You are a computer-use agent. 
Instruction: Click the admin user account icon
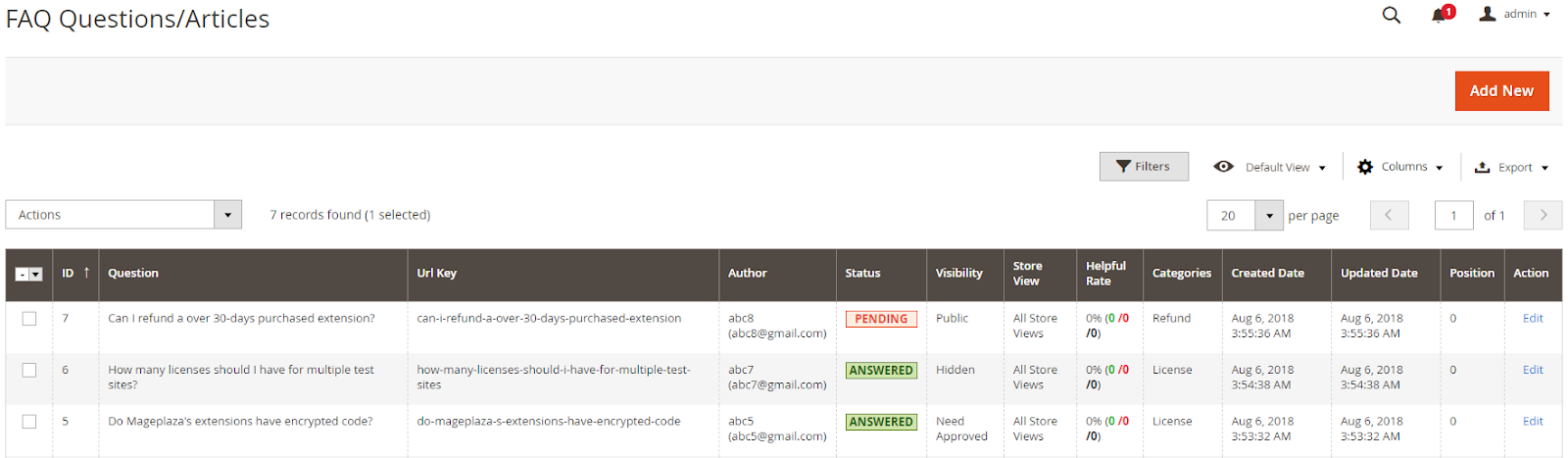1488,14
